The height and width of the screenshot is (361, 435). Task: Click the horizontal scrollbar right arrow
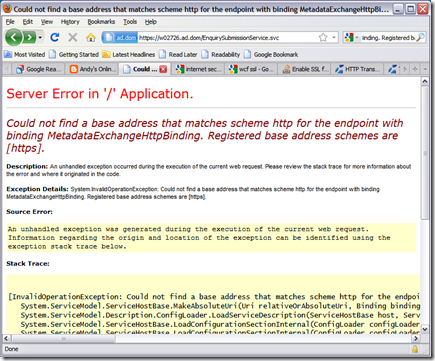click(x=416, y=338)
